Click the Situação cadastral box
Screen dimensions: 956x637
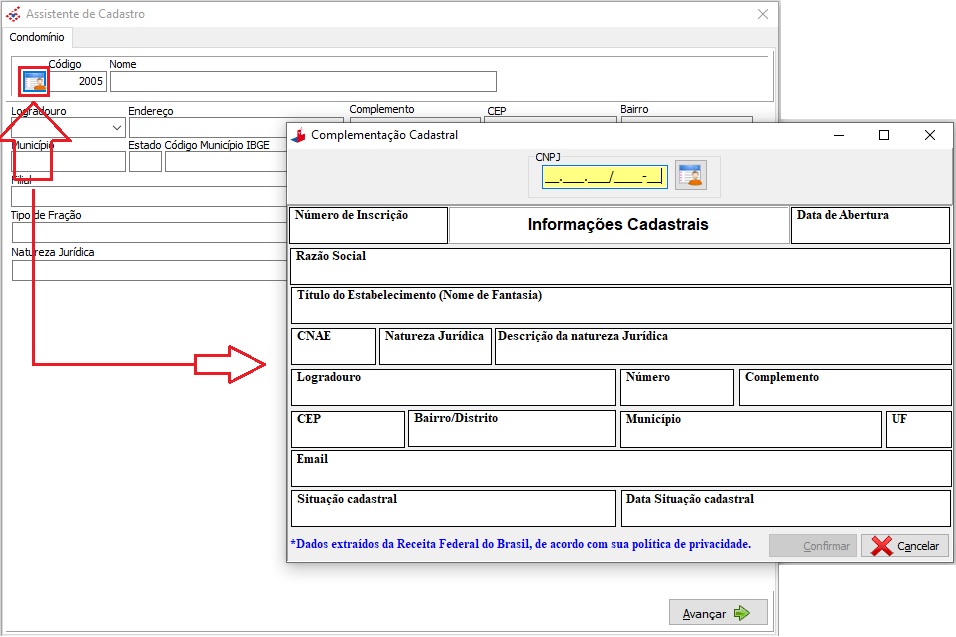point(453,508)
